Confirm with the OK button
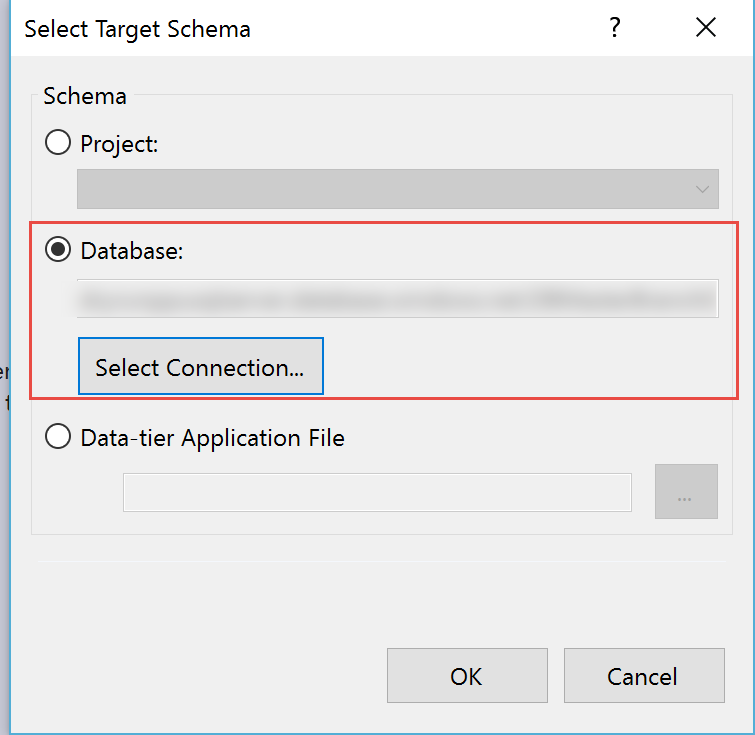 (x=467, y=676)
